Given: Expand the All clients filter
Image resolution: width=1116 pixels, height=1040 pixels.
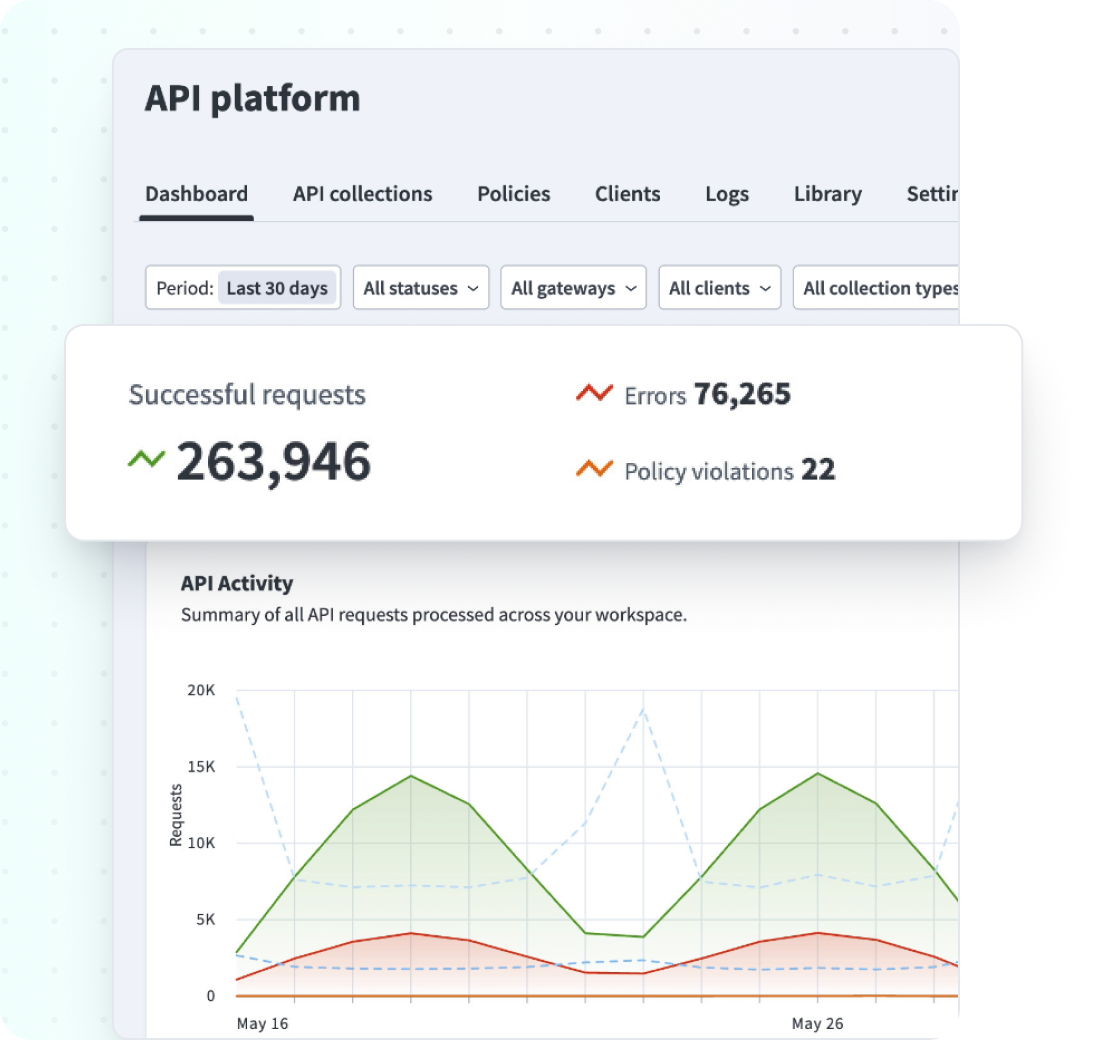Looking at the screenshot, I should 720,288.
